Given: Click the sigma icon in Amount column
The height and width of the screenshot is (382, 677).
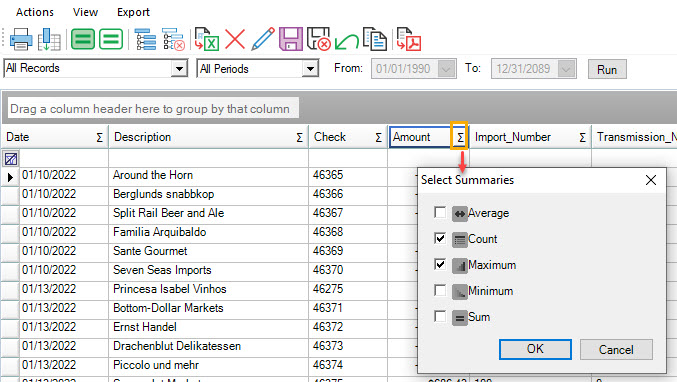Looking at the screenshot, I should click(460, 137).
